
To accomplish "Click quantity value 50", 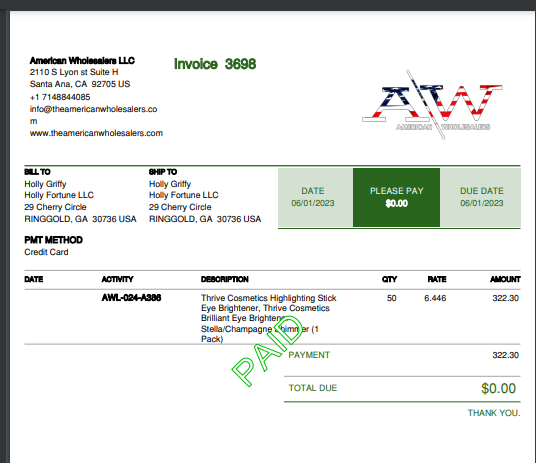I will (x=391, y=298).
